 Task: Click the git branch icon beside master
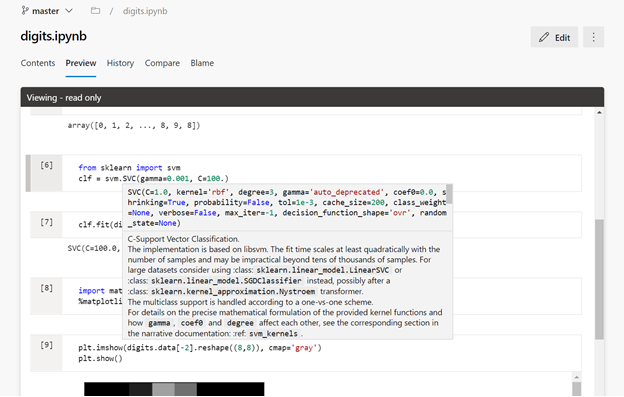pyautogui.click(x=25, y=11)
